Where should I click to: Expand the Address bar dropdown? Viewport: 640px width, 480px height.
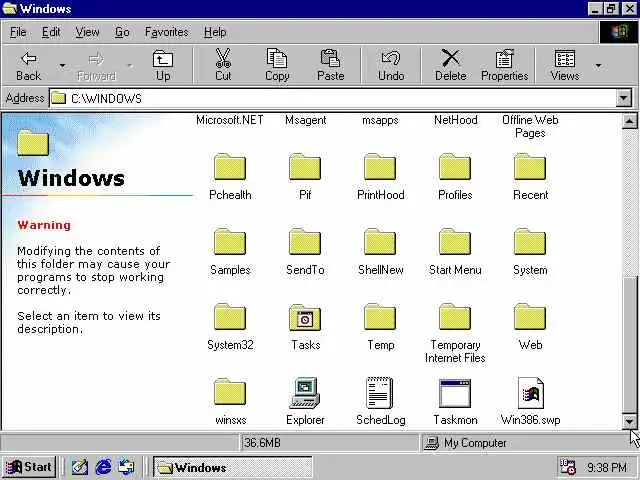click(x=624, y=98)
